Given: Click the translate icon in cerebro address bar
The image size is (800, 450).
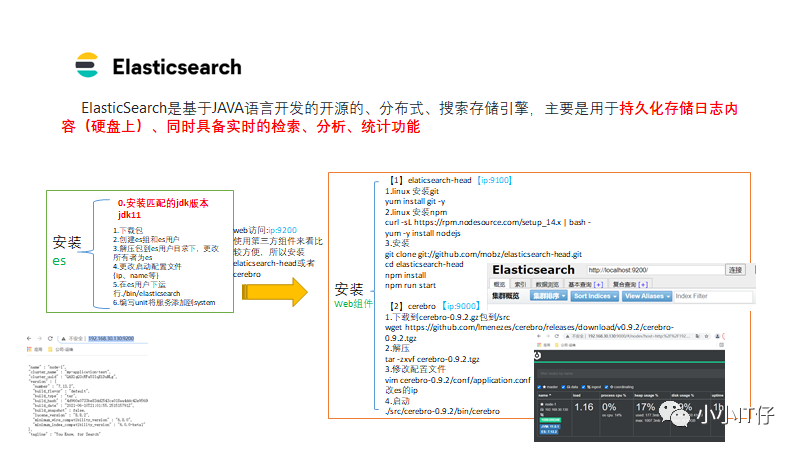Looking at the screenshot, I should [x=697, y=336].
